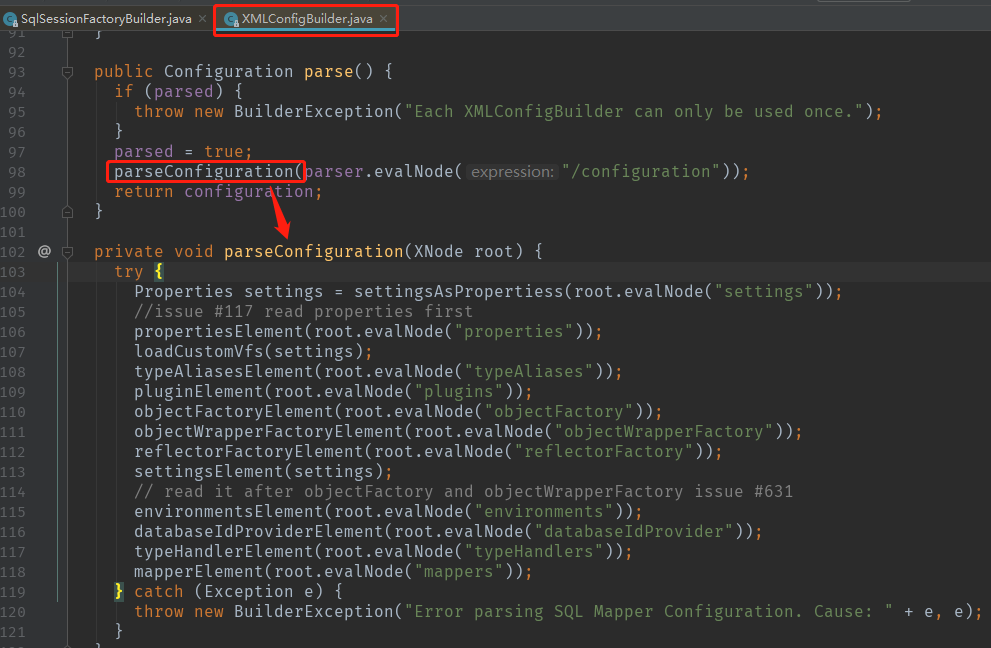Click environmentsElement call on line 115
The width and height of the screenshot is (991, 648).
click(229, 511)
